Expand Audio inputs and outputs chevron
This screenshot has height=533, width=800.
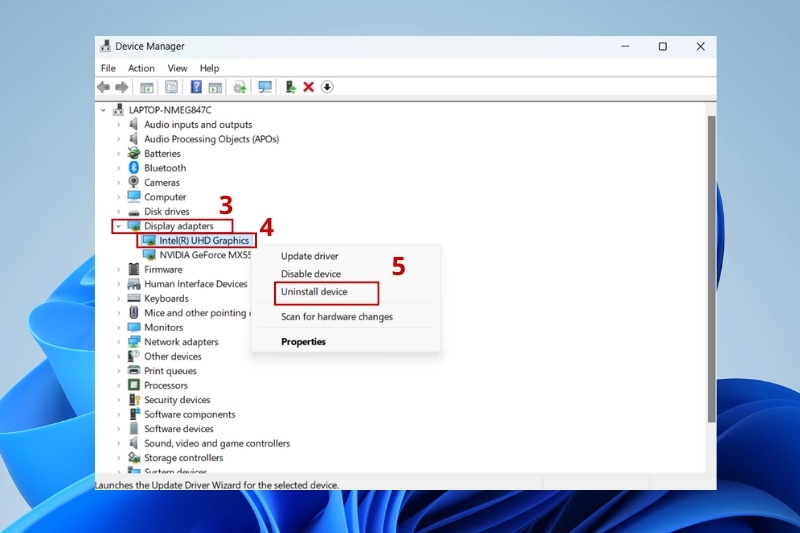click(x=118, y=124)
